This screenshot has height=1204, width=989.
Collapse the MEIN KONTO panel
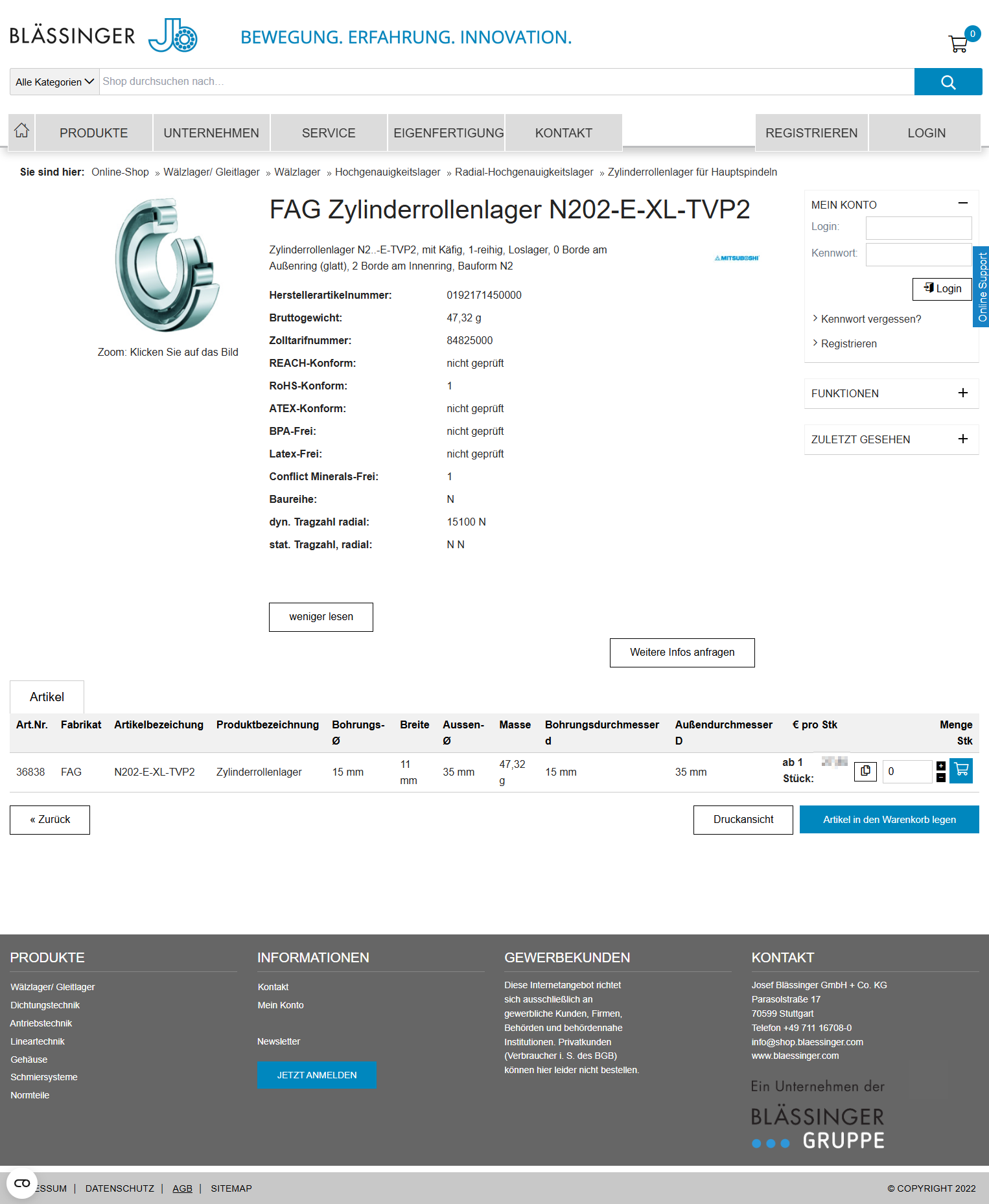pyautogui.click(x=962, y=203)
